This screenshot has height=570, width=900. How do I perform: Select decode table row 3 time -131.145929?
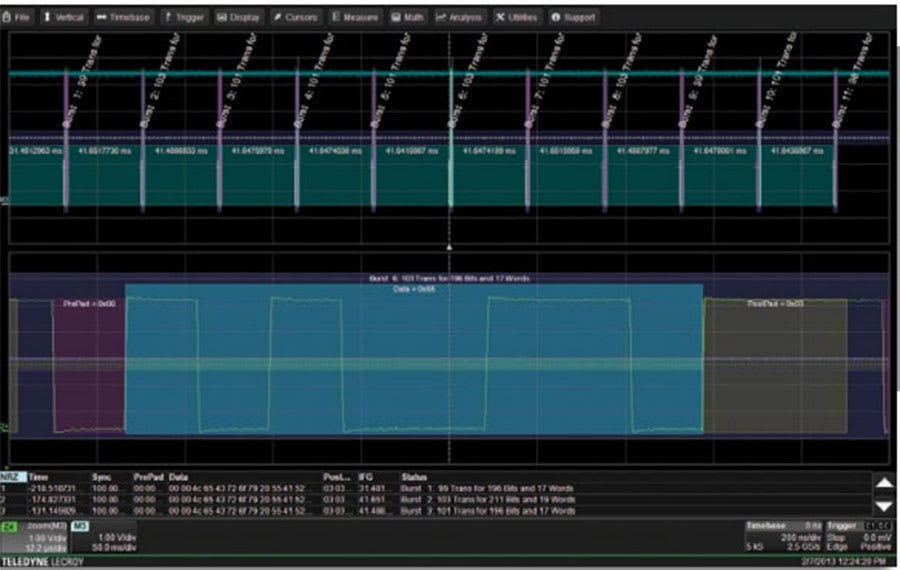click(x=52, y=510)
